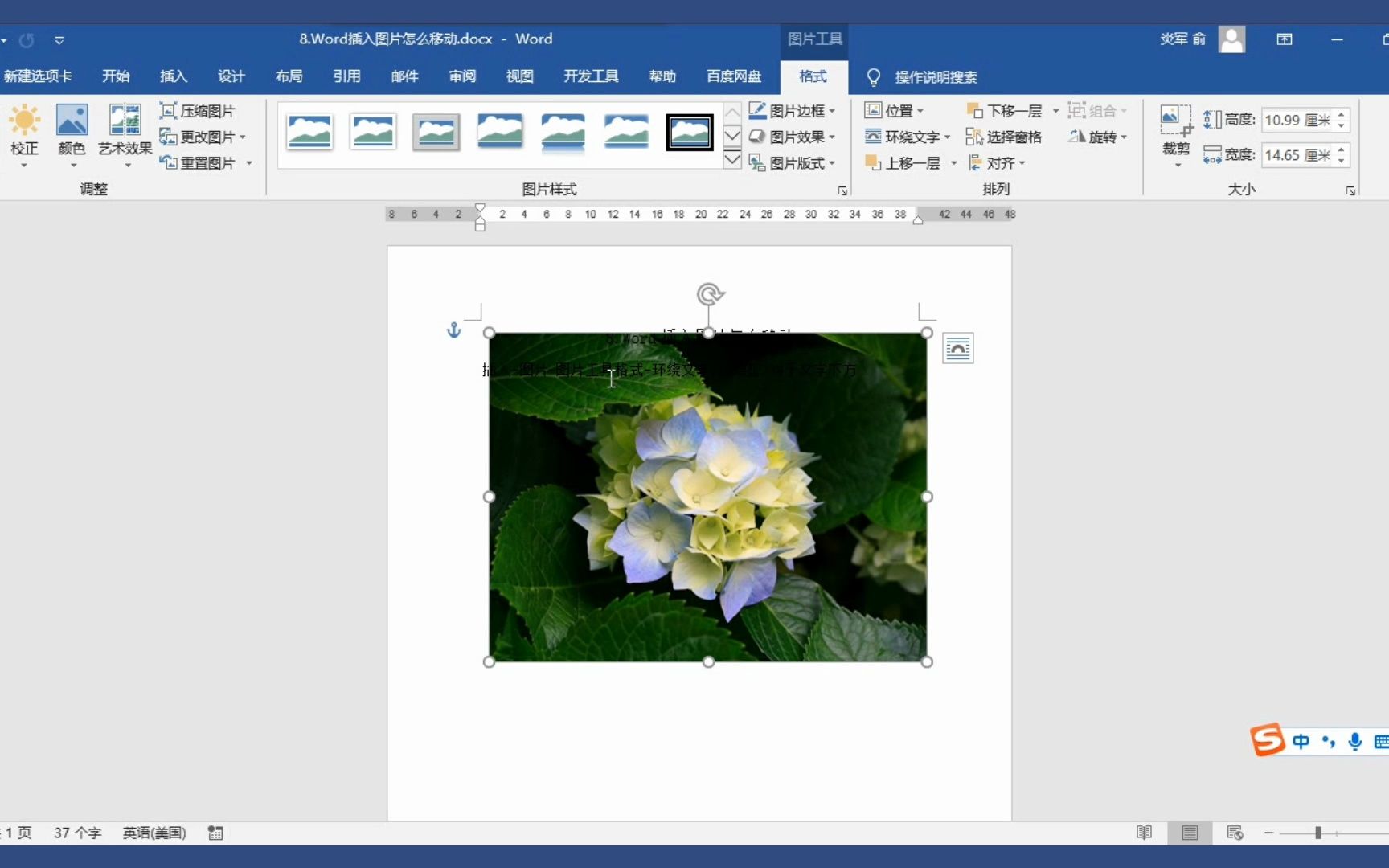Open ribbon display options icon
The image size is (1389, 868).
coord(1285,39)
